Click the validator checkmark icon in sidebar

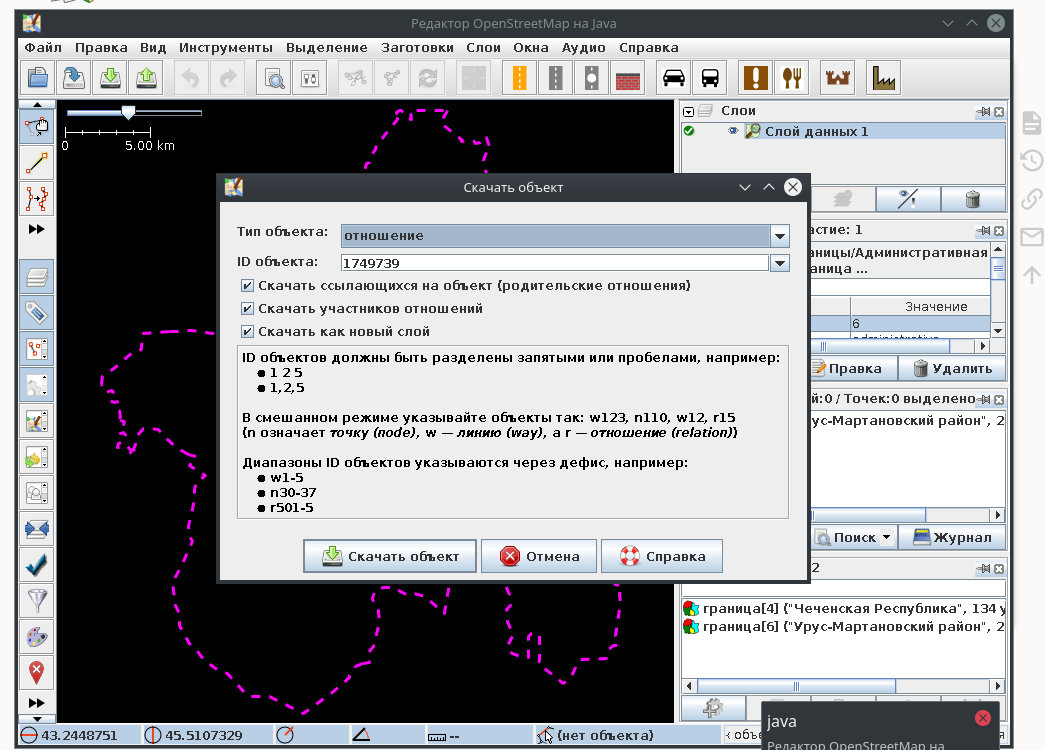[37, 564]
